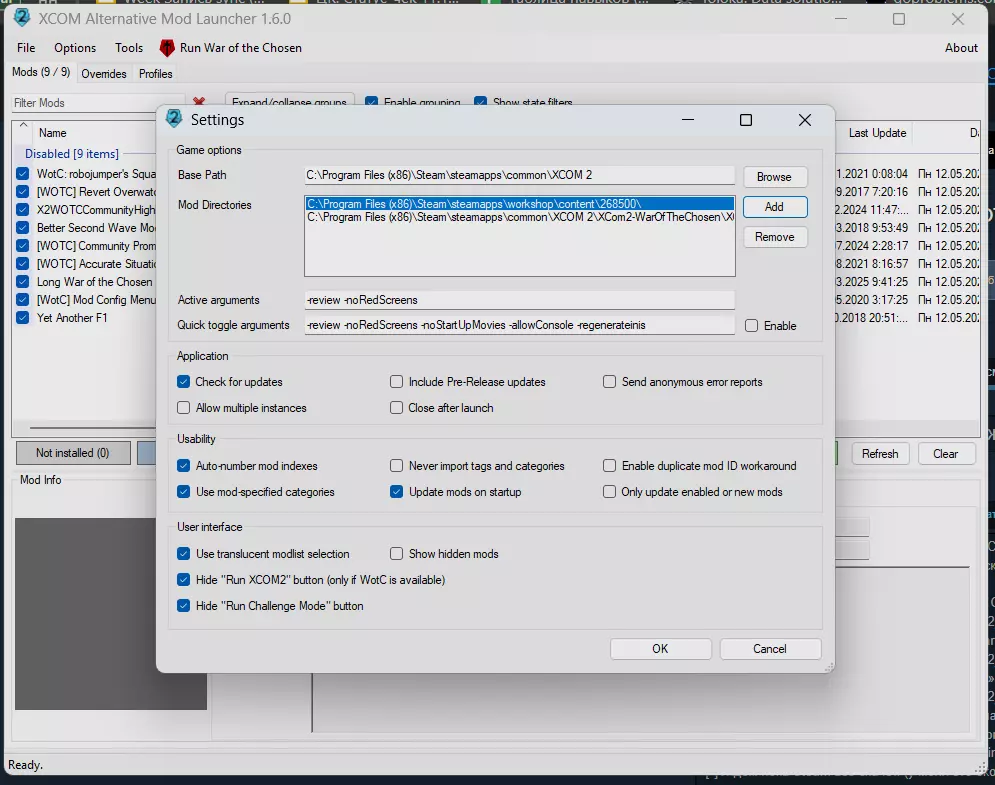Uncheck Long War of the Chosen mod

[23, 282]
